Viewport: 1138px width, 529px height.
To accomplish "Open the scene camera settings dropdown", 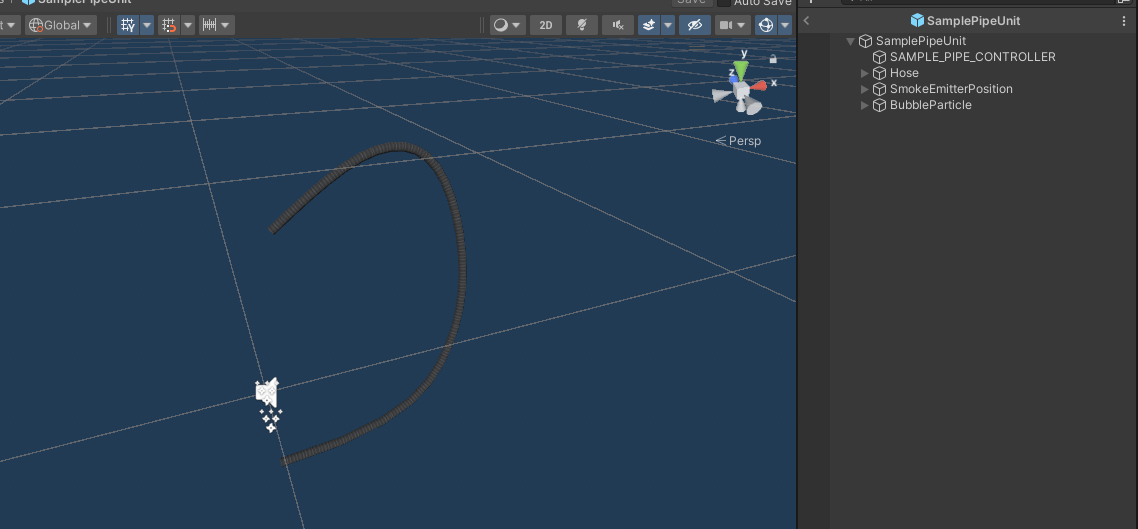I will (x=732, y=25).
